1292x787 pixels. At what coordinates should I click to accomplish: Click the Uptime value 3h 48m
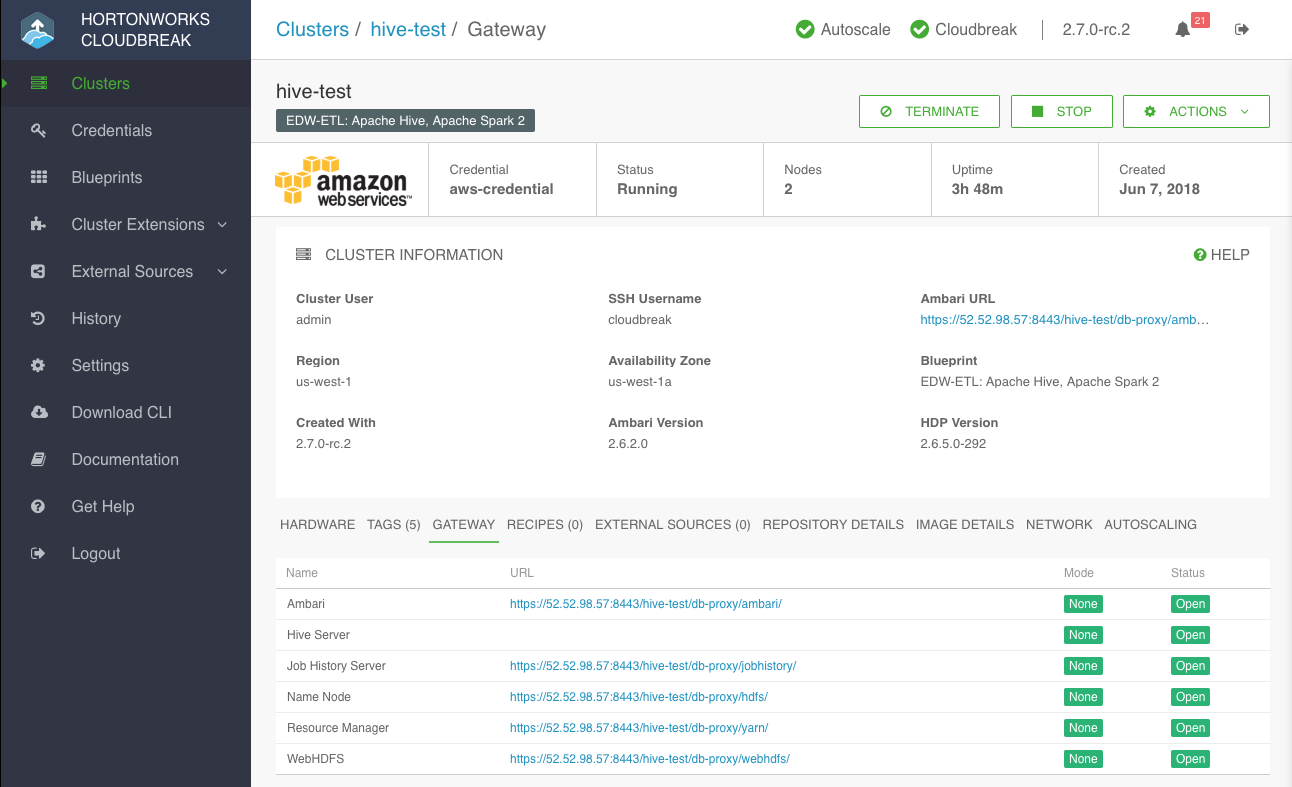[x=977, y=189]
